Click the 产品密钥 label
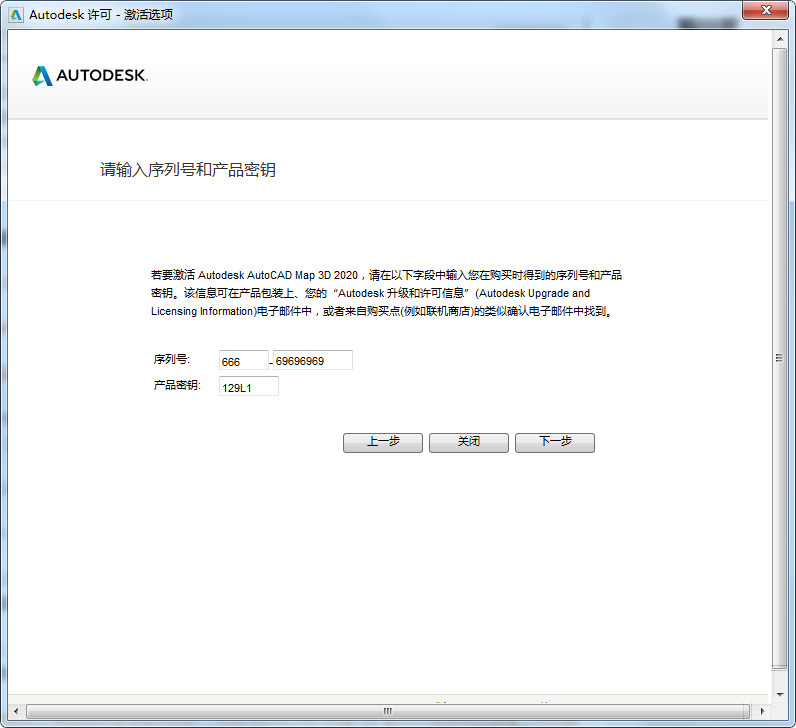The width and height of the screenshot is (796, 728). coord(177,385)
